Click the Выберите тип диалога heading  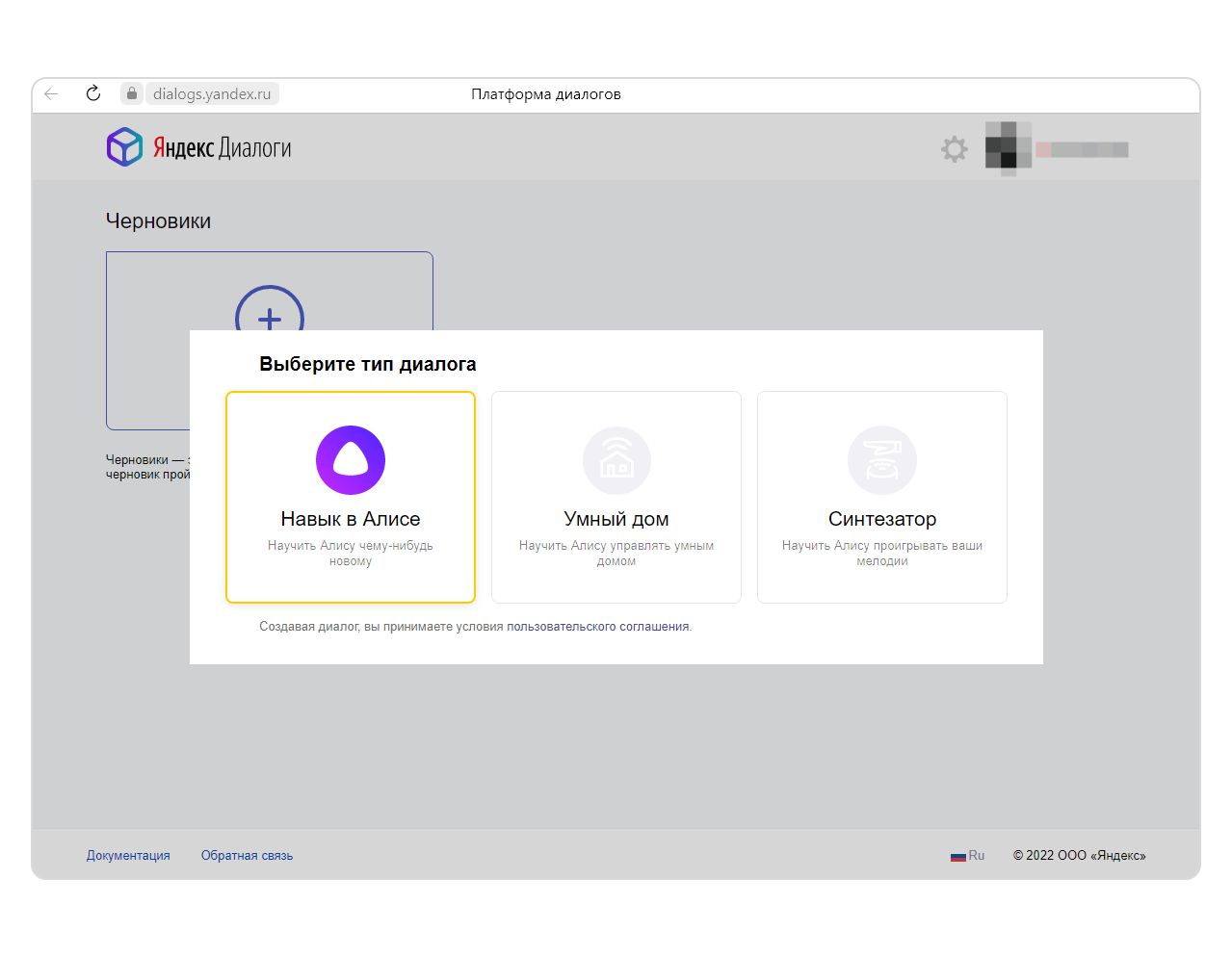[x=368, y=364]
